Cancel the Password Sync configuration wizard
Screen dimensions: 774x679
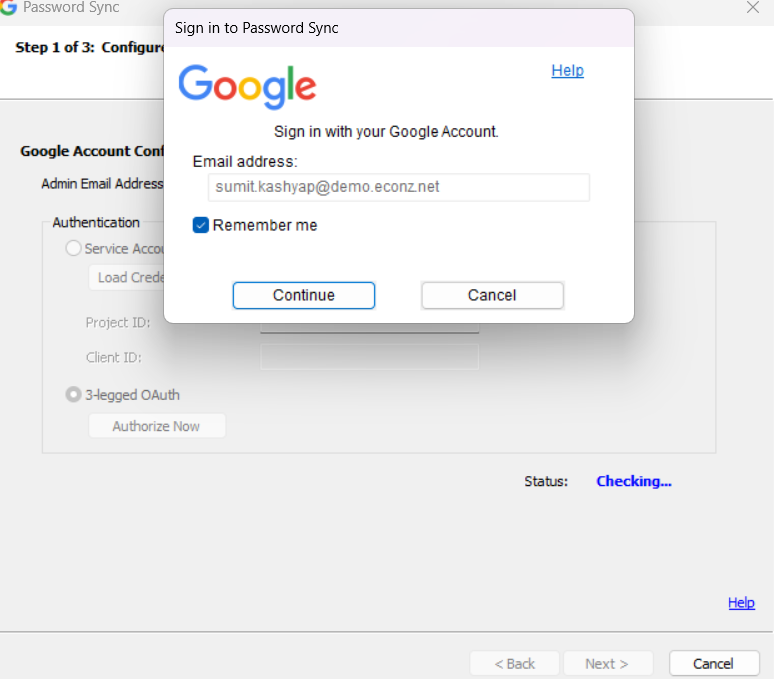714,664
